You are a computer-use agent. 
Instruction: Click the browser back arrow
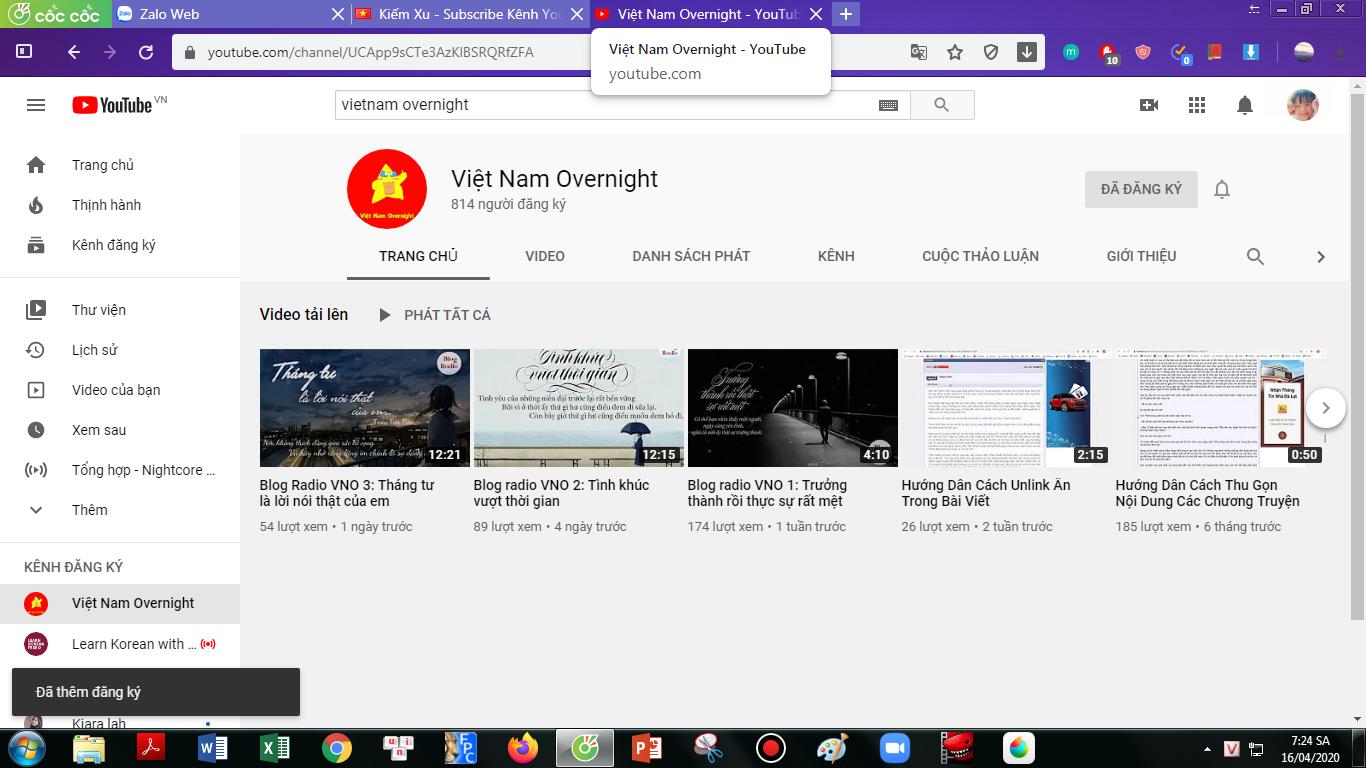(x=74, y=52)
